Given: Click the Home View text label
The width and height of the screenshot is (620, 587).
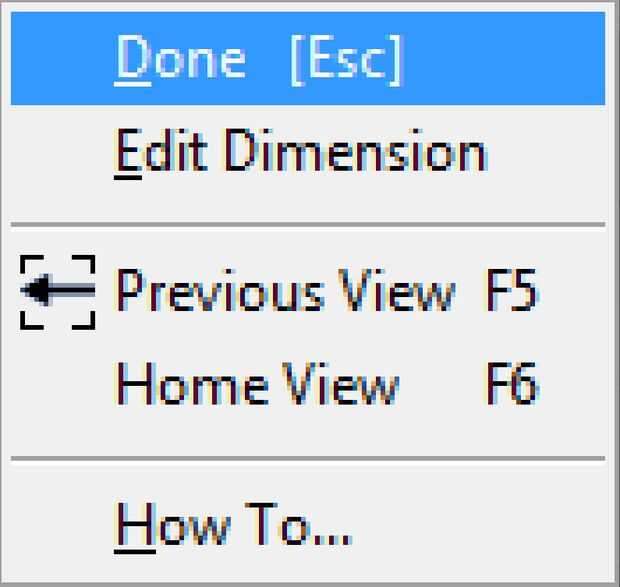Looking at the screenshot, I should (x=257, y=384).
